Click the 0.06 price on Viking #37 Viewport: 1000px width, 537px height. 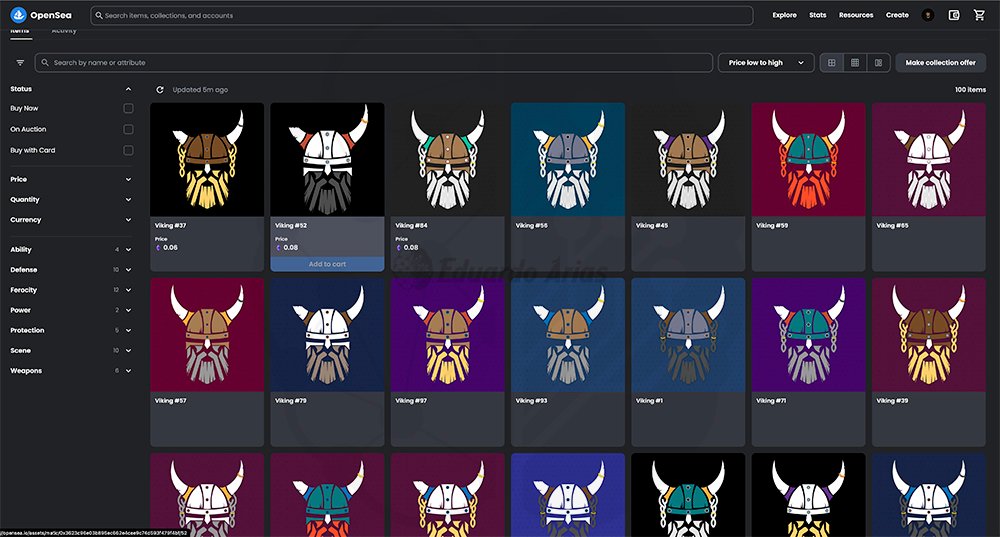coord(170,247)
